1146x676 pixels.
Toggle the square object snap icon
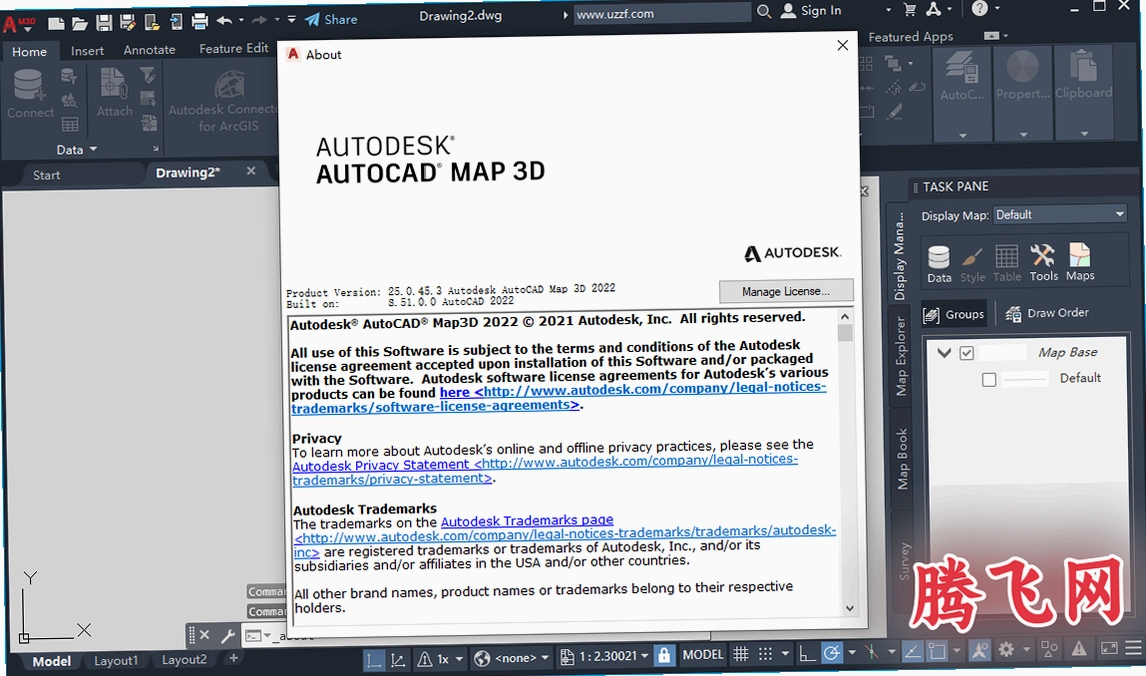(x=937, y=650)
